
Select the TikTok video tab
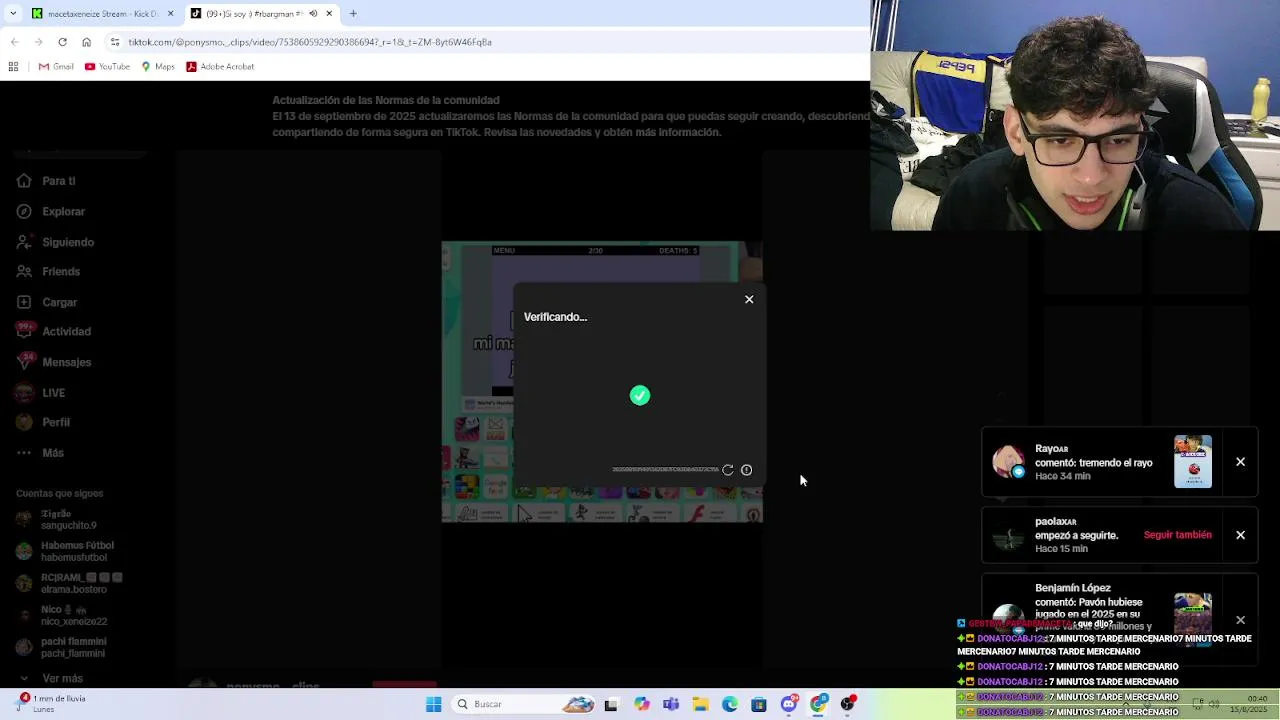262,14
